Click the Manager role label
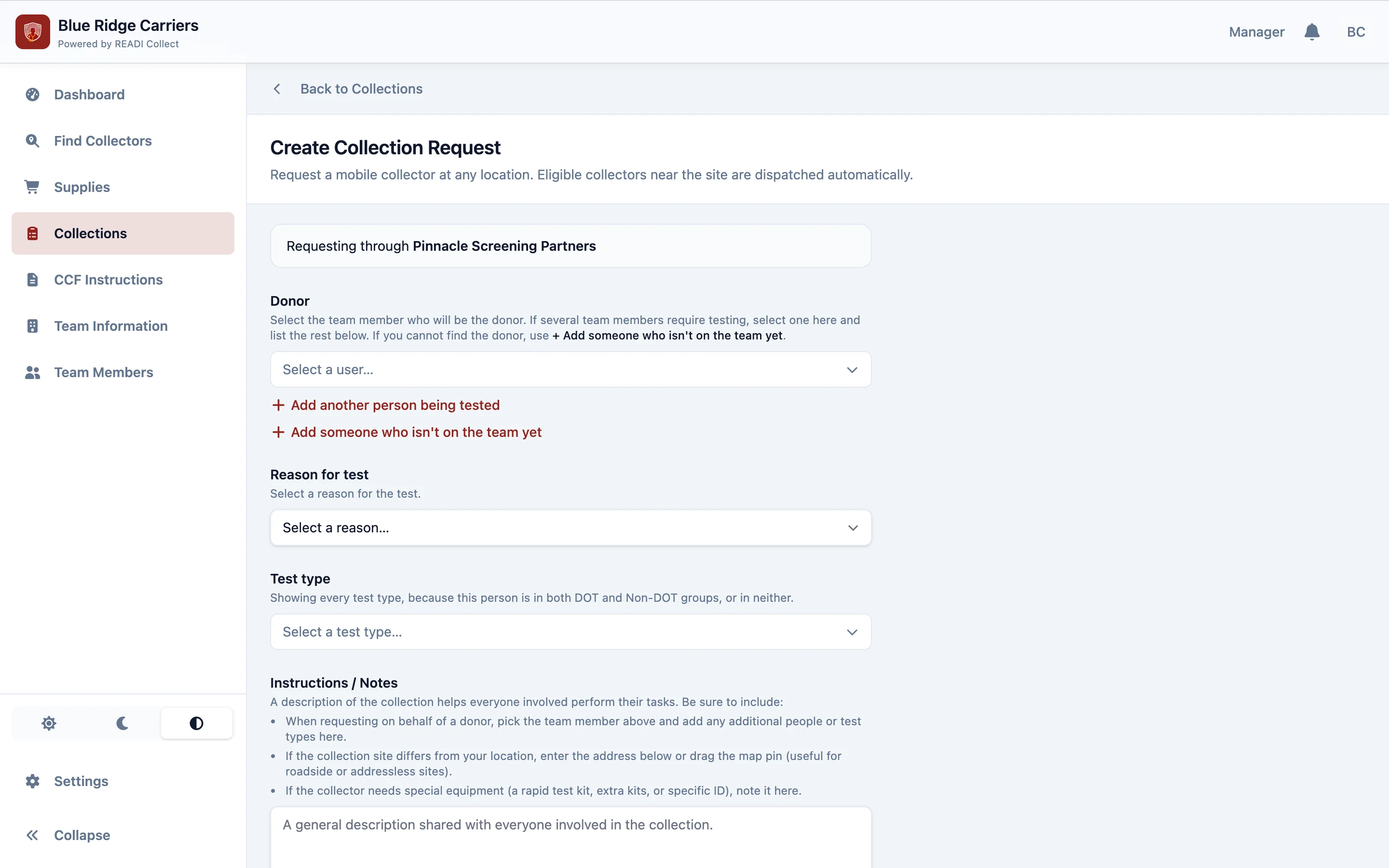Screen dimensions: 1389x868 point(1256,32)
